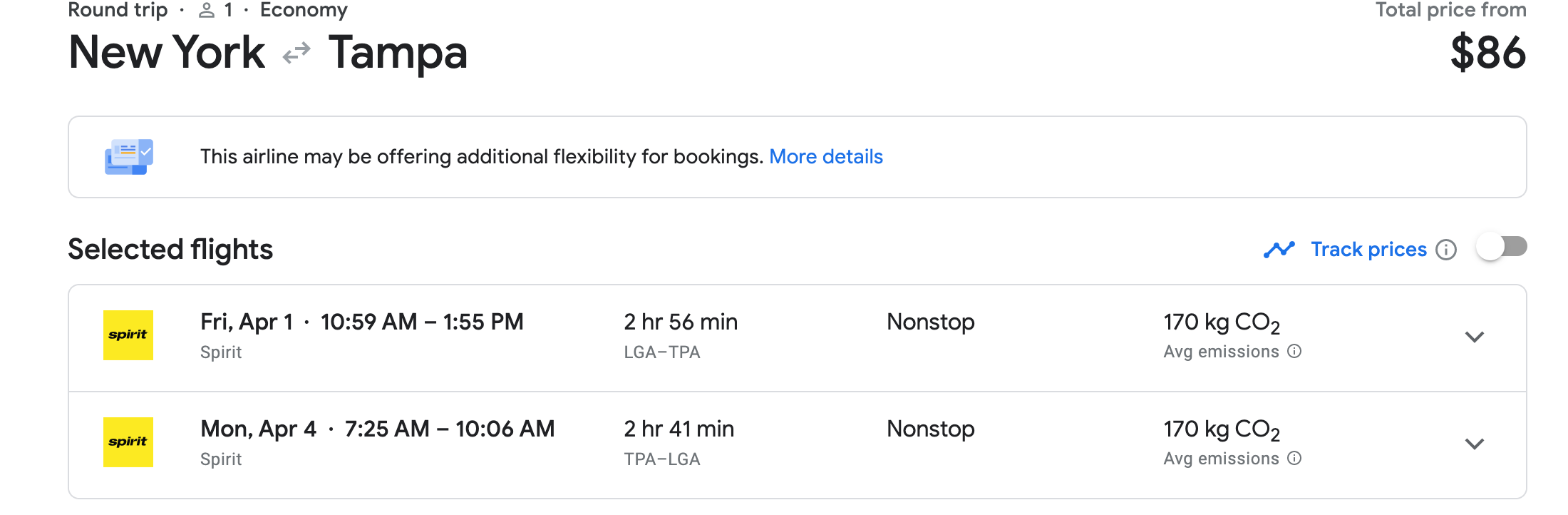Click the flexible booking ticket icon
1568x515 pixels.
coord(129,157)
